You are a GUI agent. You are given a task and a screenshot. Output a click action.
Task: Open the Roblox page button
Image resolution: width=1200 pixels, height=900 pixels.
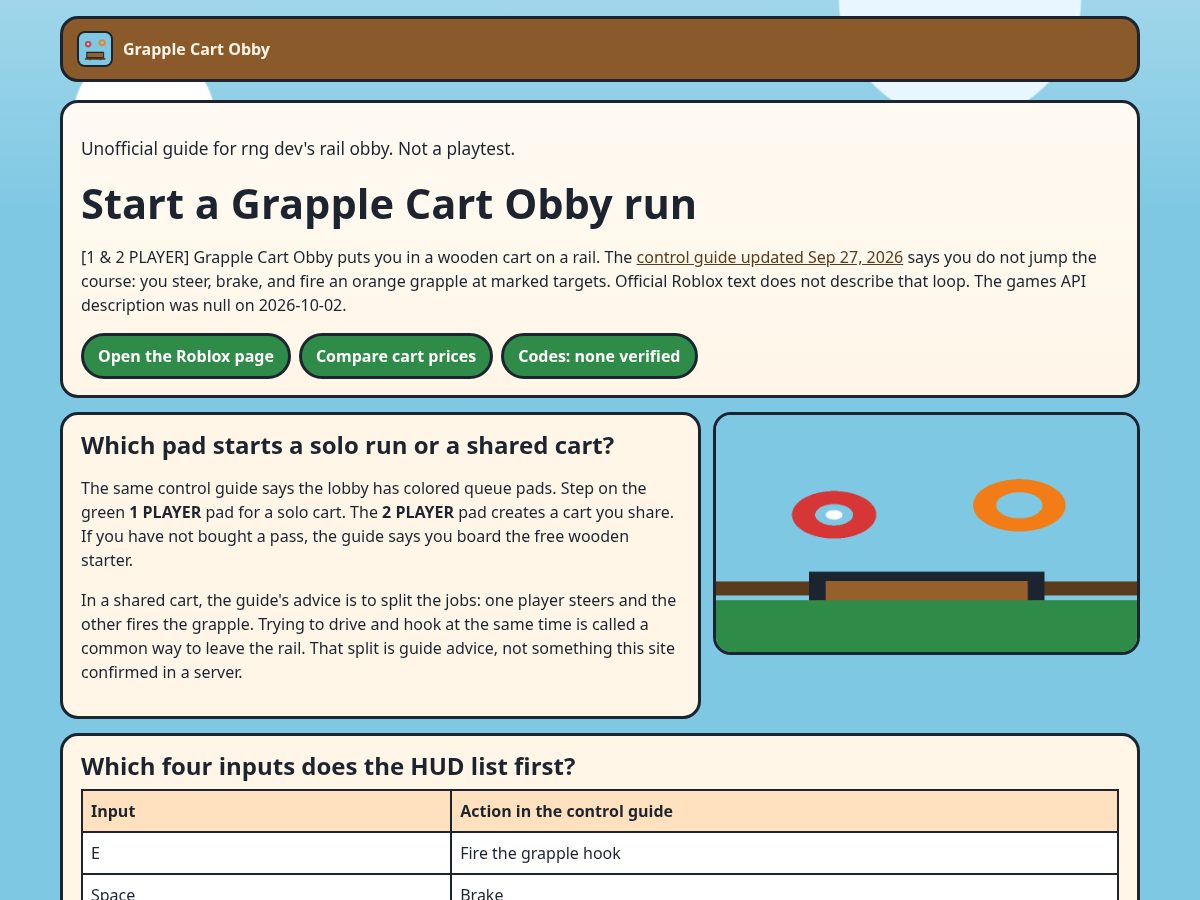pyautogui.click(x=186, y=356)
